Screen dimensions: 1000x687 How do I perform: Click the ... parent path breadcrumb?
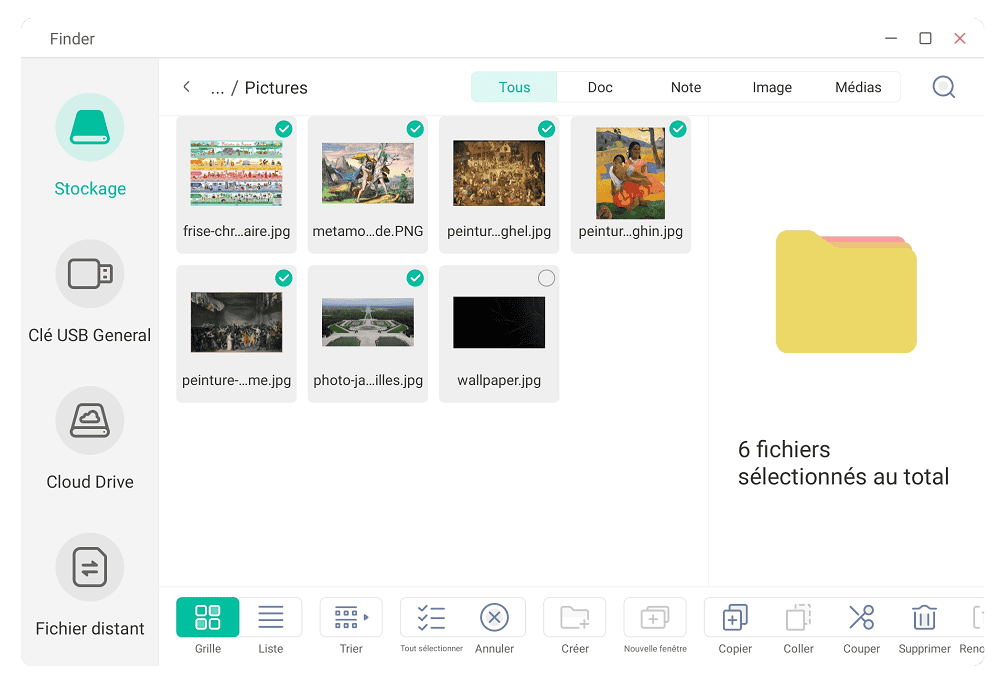pos(217,88)
